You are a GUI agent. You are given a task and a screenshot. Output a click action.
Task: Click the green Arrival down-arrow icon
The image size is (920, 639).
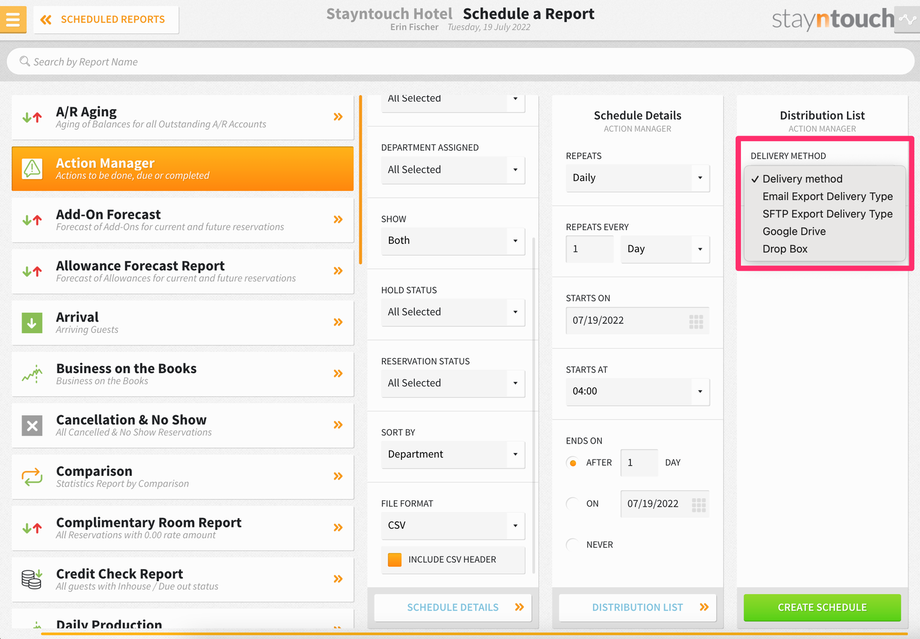(x=32, y=323)
